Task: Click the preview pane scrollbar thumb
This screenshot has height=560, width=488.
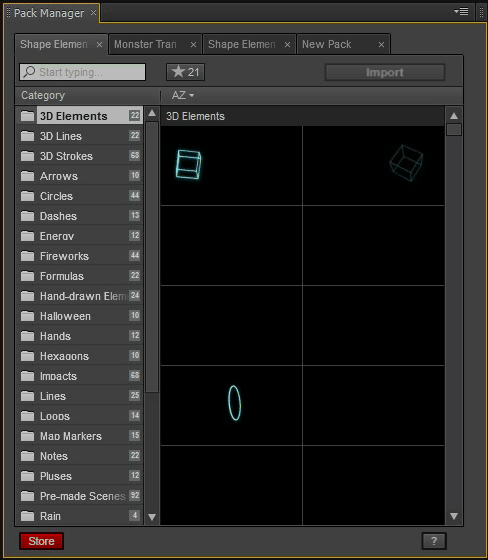Action: click(454, 129)
